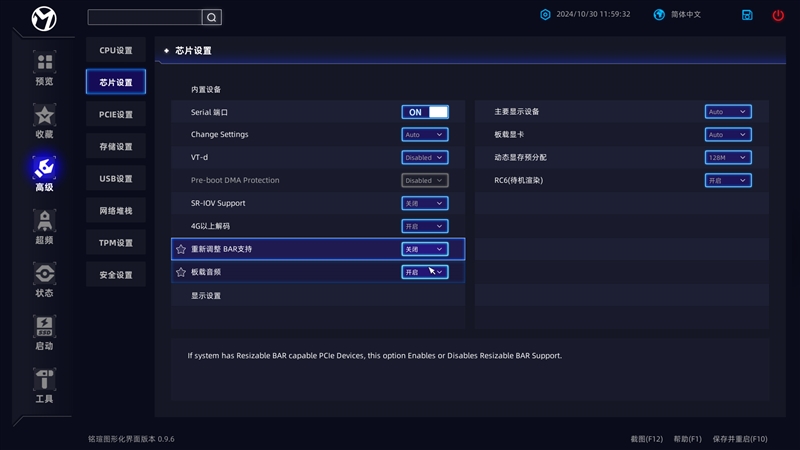Open the 主要显示设备 Auto dropdown

pos(728,112)
